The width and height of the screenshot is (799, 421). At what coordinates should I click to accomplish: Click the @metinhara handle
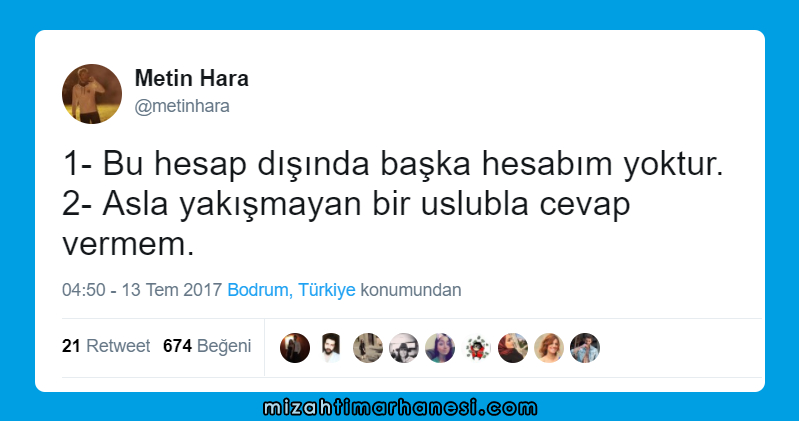[x=182, y=106]
